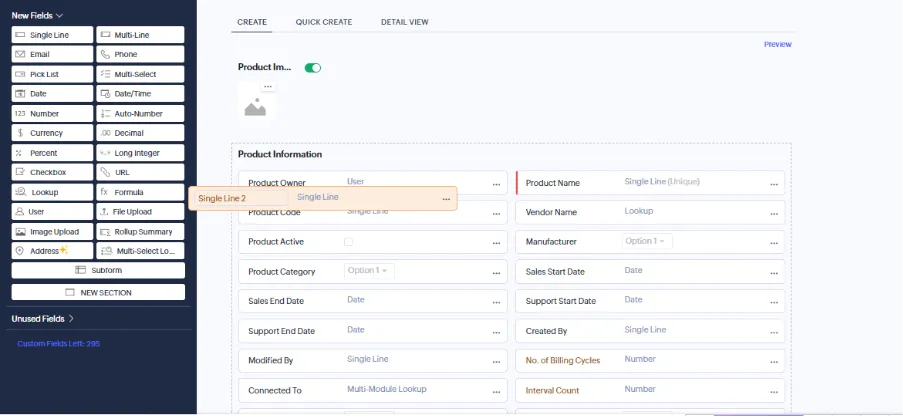Choose the Multi-Select Lookup field type
Screen dimensions: 903x417
[140, 251]
